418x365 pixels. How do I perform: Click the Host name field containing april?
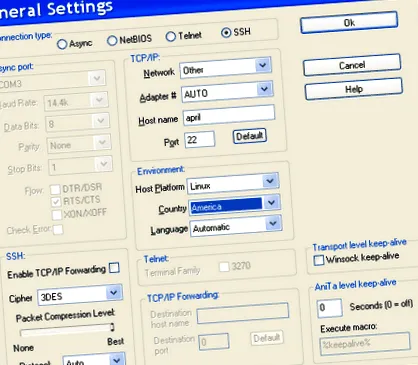click(229, 115)
